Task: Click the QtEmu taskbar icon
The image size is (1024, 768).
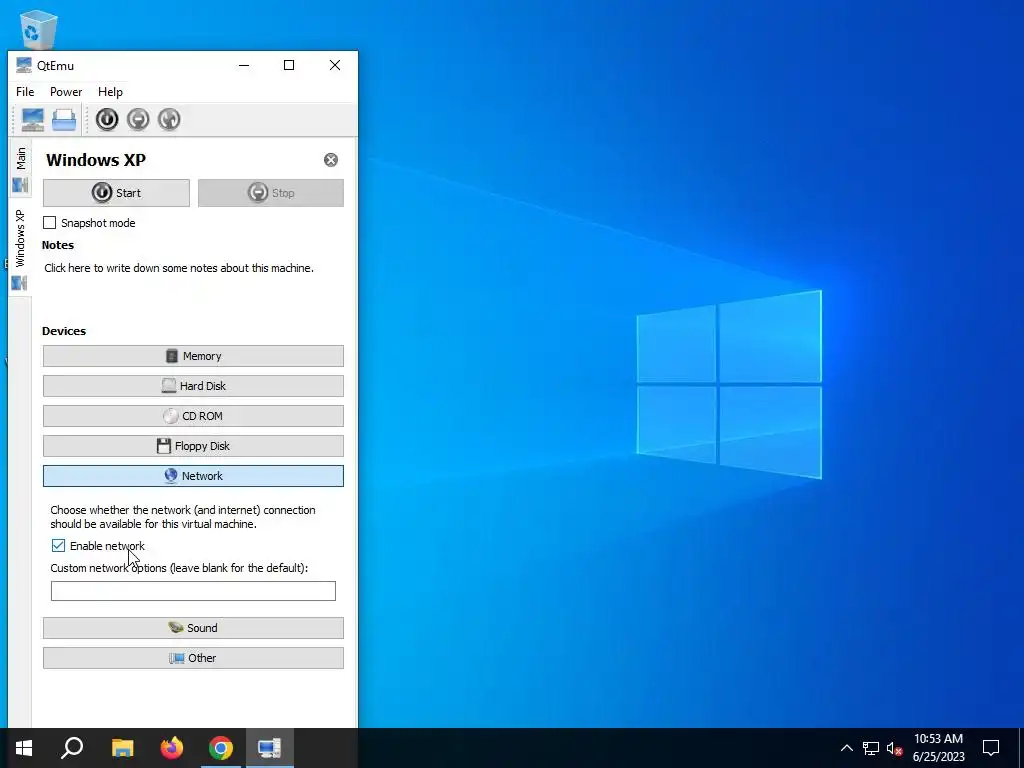Action: [x=269, y=748]
